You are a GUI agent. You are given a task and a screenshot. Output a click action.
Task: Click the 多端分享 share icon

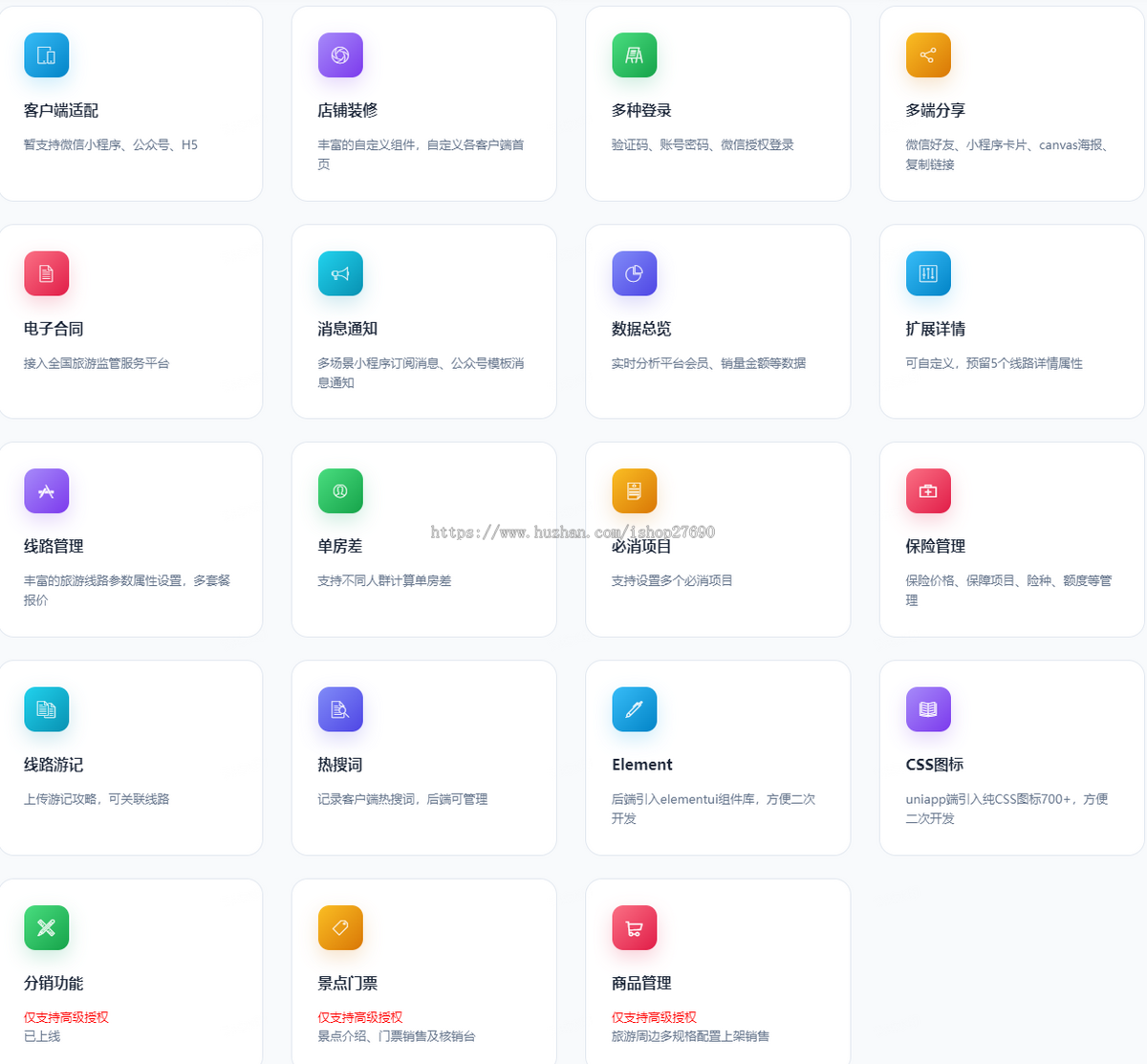coord(928,55)
